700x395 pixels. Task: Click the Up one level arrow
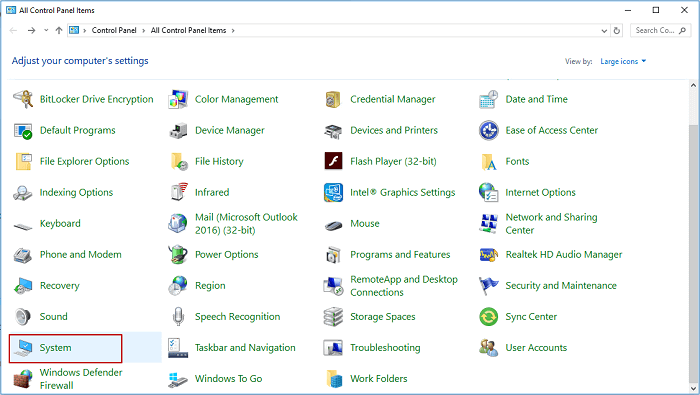click(58, 30)
